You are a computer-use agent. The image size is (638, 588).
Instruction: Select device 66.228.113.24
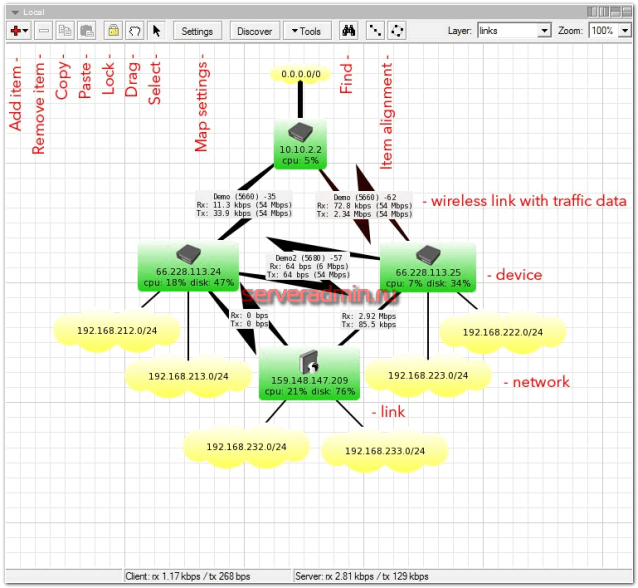click(188, 266)
